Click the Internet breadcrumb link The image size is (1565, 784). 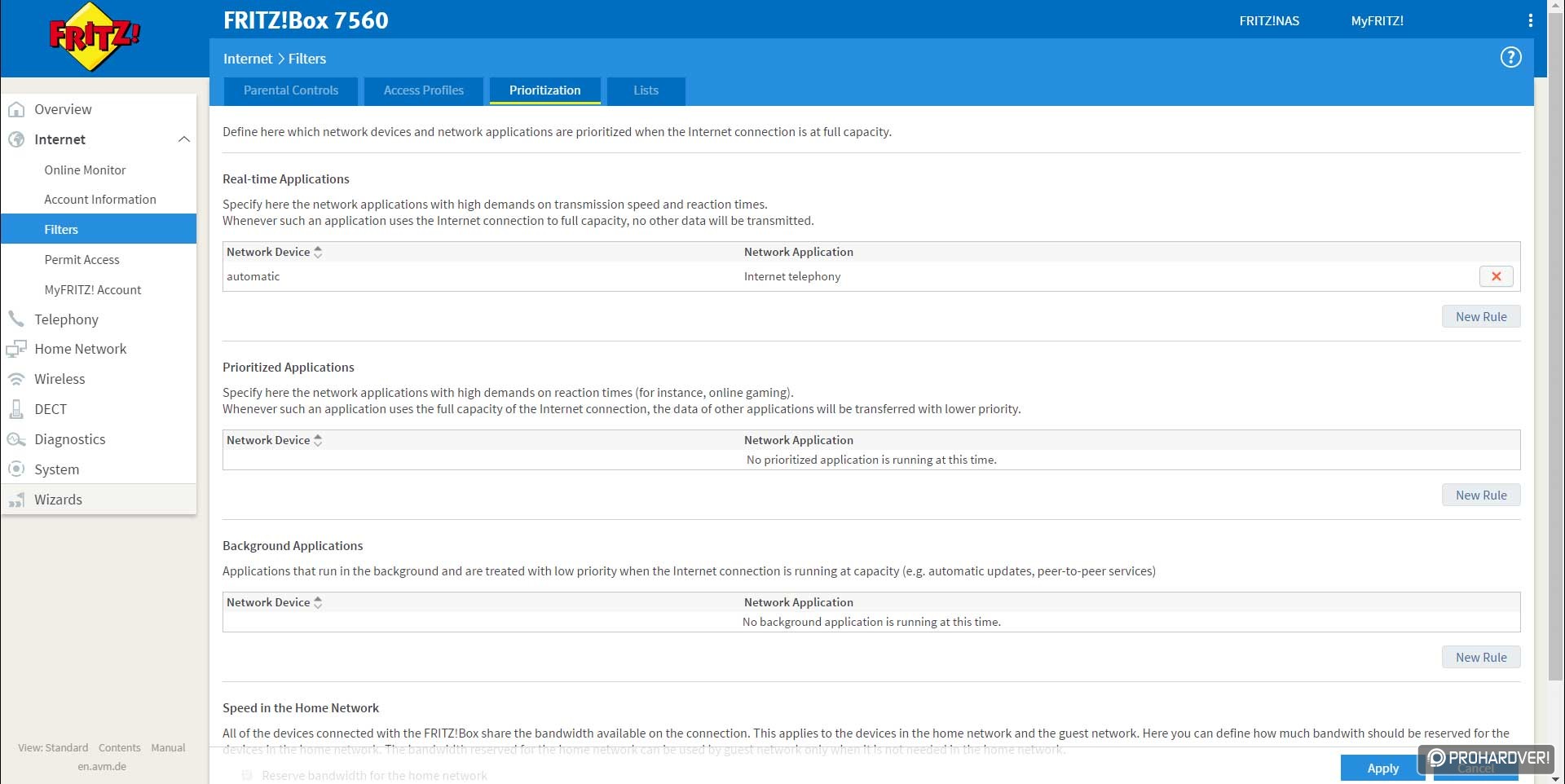tap(248, 59)
